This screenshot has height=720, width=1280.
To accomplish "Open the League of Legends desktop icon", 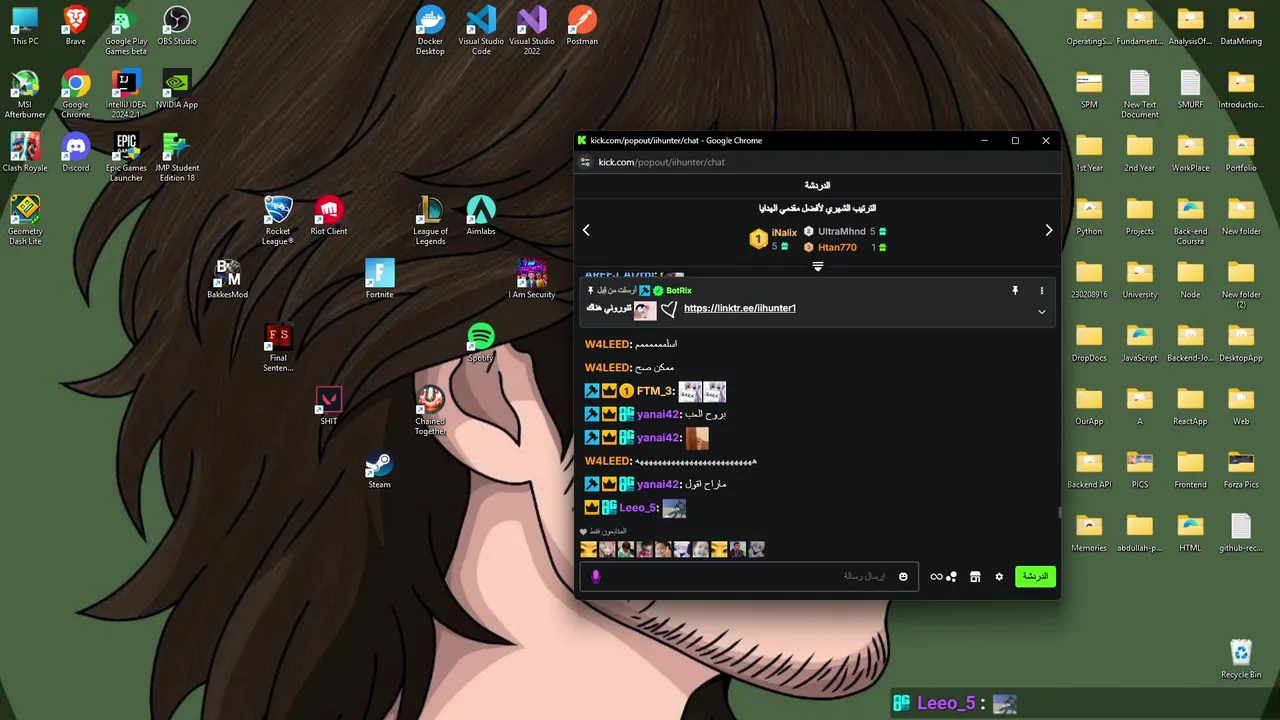I will click(x=430, y=221).
